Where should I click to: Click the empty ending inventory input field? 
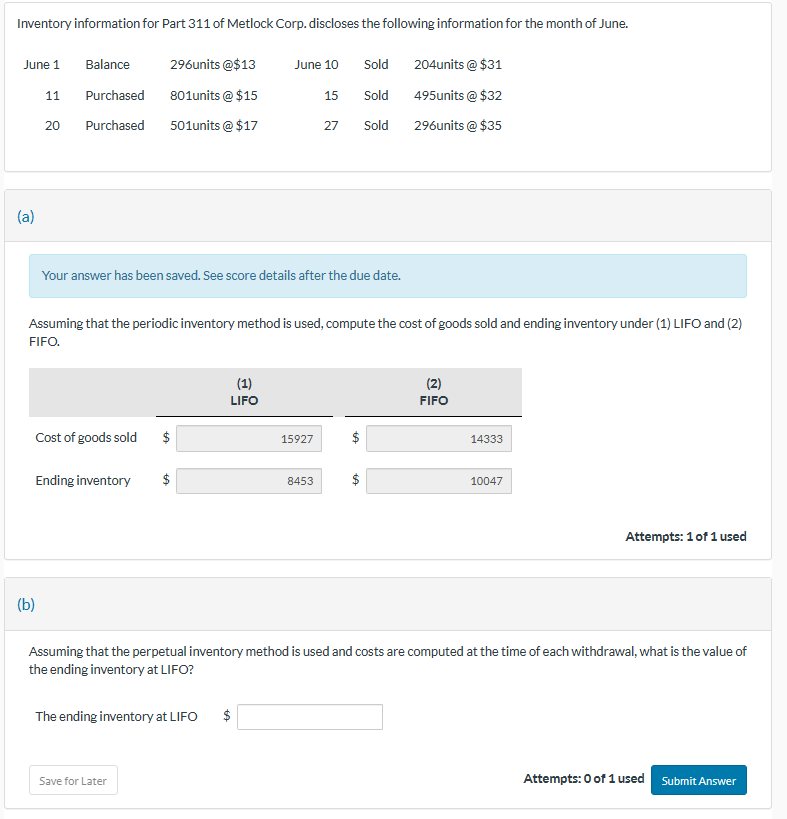click(x=309, y=716)
